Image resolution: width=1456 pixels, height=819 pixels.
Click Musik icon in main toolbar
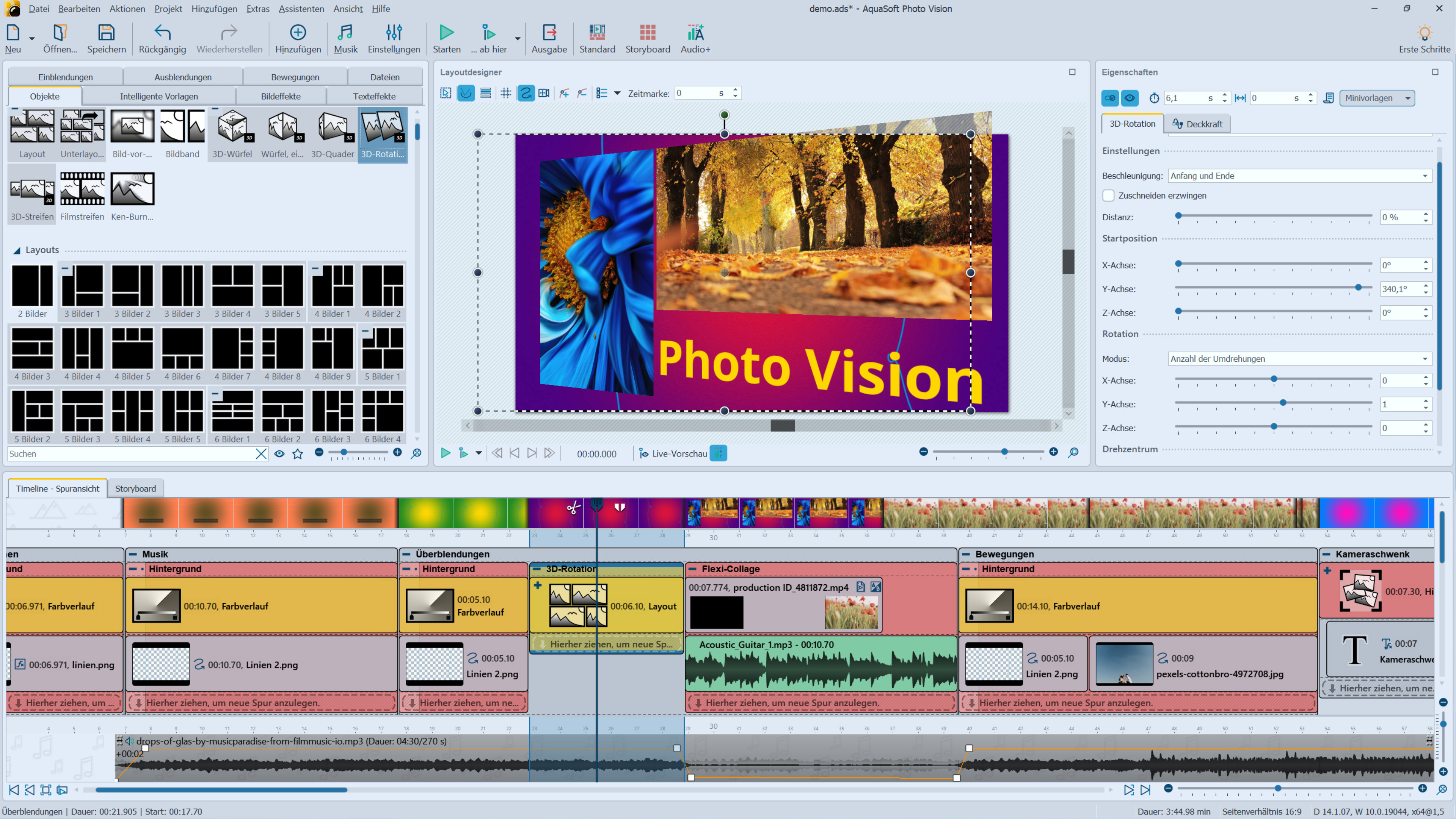tap(345, 32)
